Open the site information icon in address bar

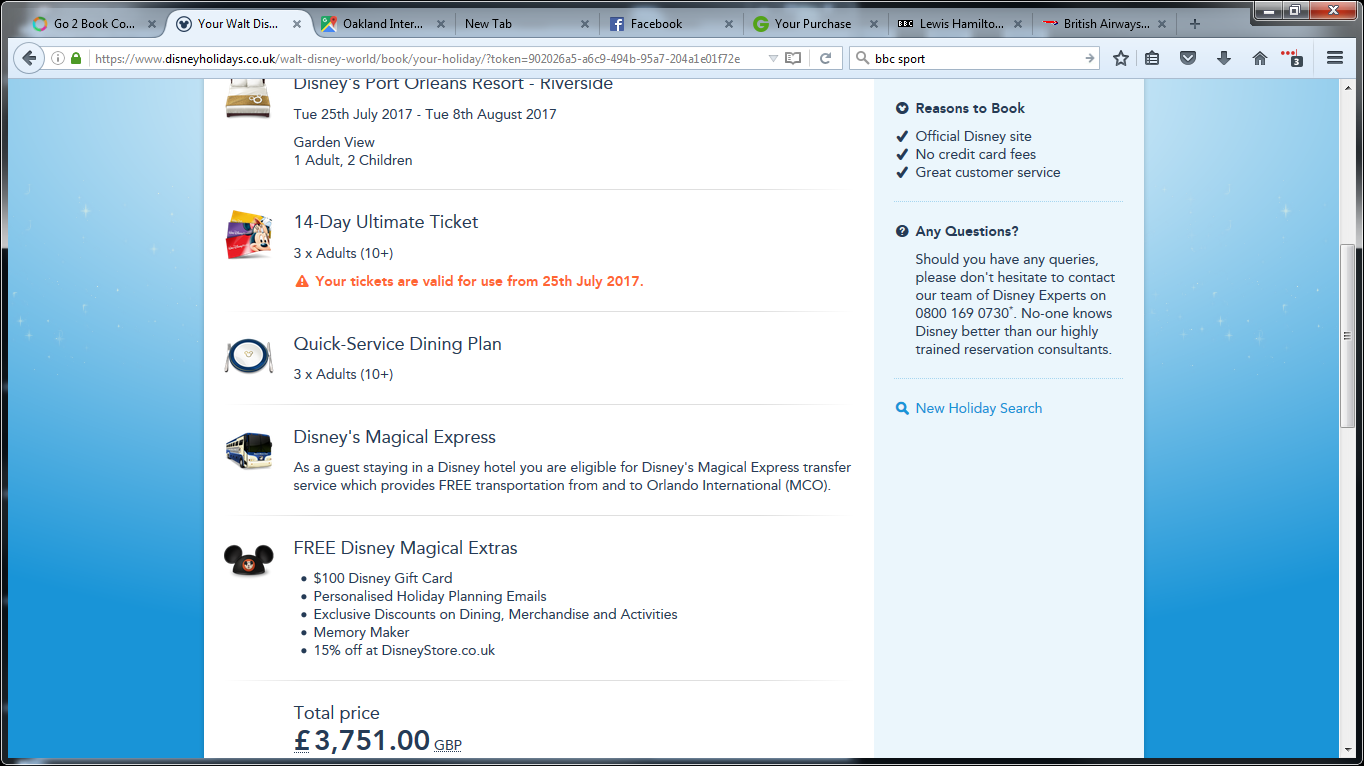[57, 58]
